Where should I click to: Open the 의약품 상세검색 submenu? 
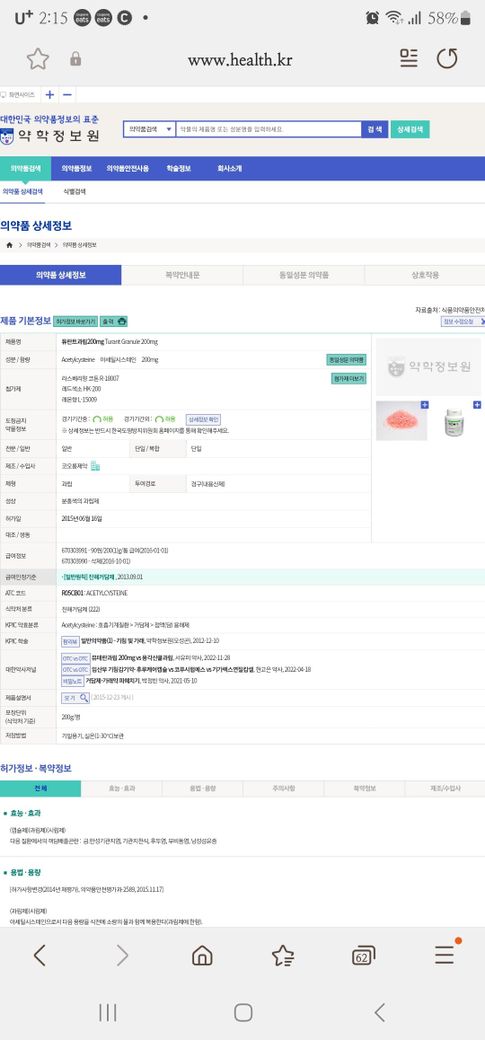point(23,192)
